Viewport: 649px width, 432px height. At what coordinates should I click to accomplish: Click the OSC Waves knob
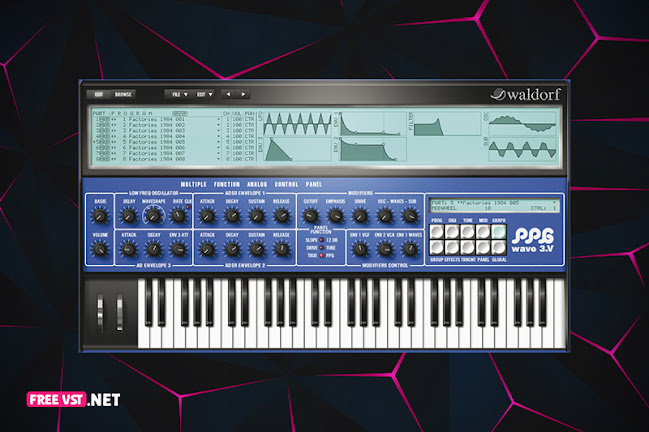[x=385, y=216]
